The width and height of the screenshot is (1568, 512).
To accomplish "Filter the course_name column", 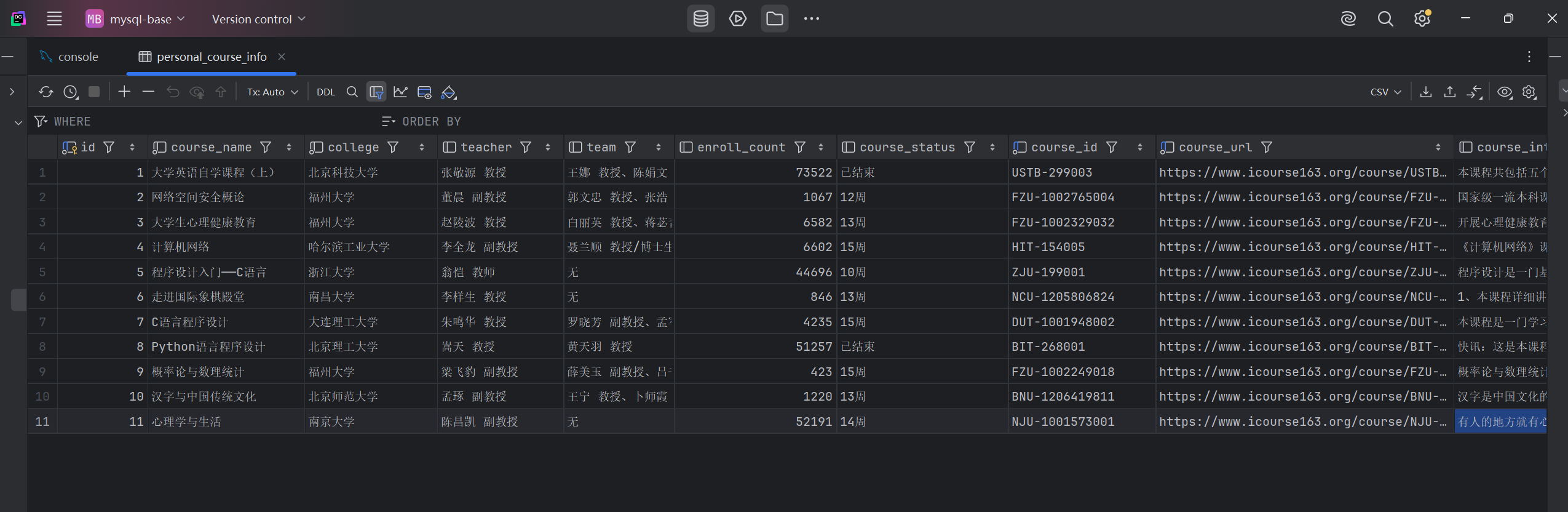I will (x=266, y=148).
